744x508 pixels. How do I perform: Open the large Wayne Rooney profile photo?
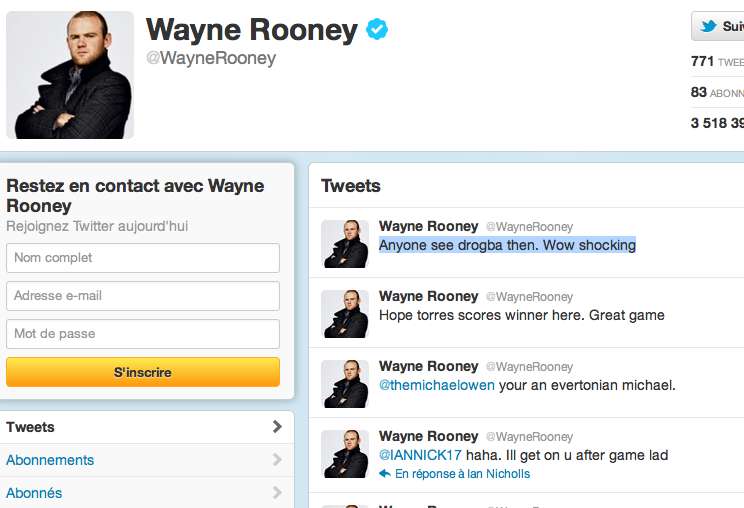[70, 75]
